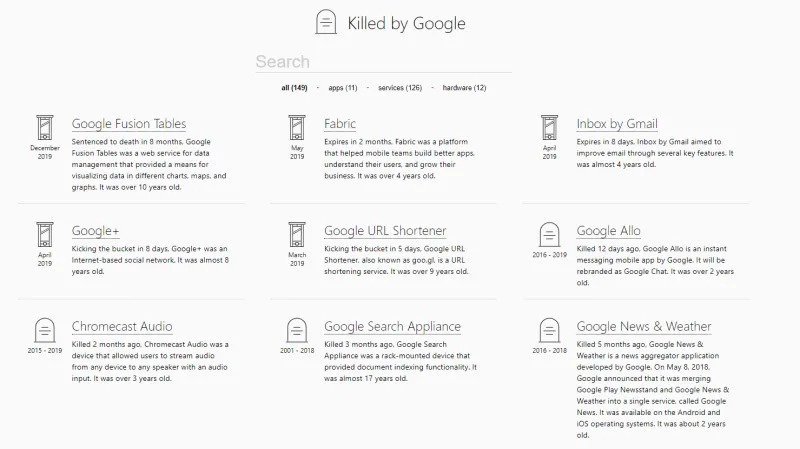
Task: Open the Chromecast Audio title link
Action: coord(122,326)
